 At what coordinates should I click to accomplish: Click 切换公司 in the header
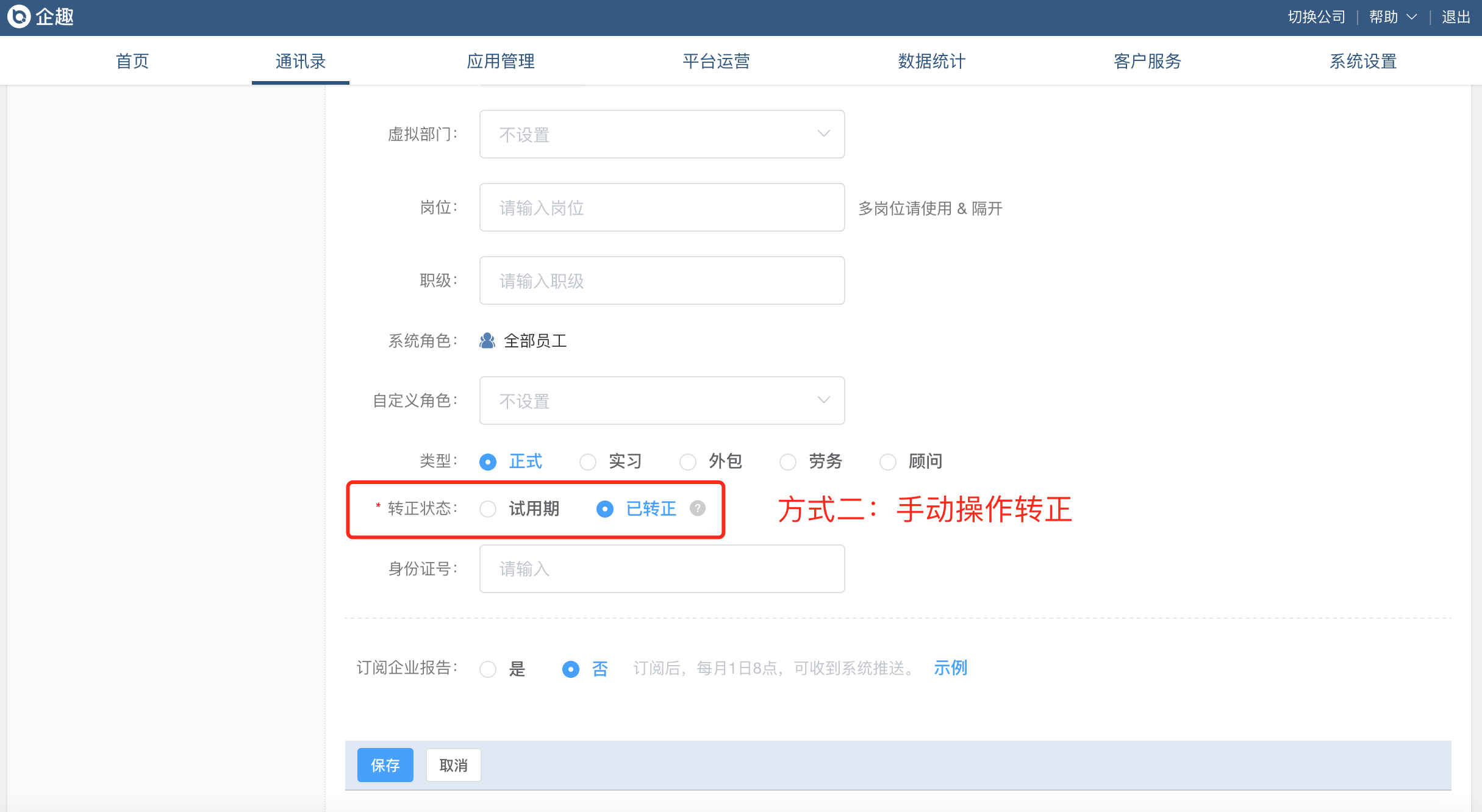1316,17
